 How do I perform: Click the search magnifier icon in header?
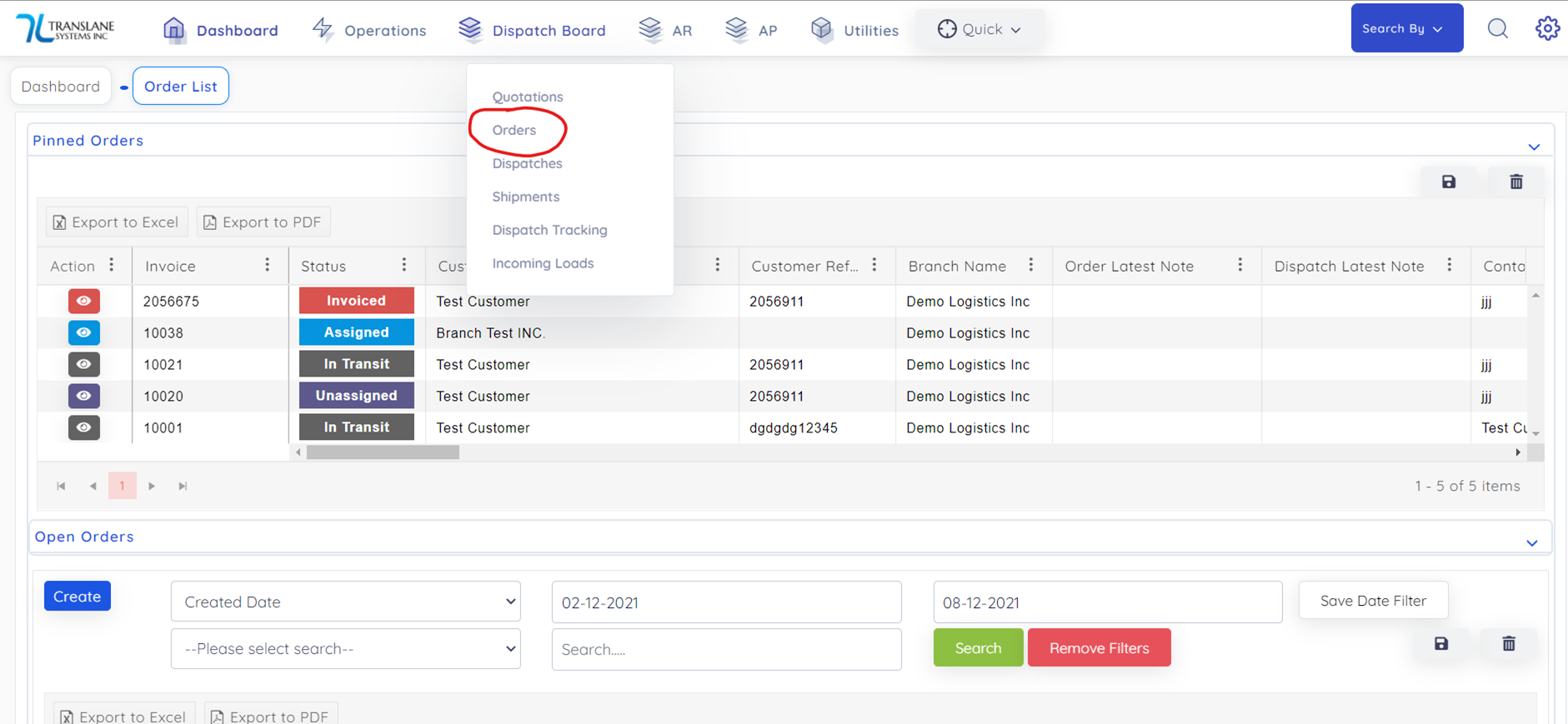point(1497,29)
